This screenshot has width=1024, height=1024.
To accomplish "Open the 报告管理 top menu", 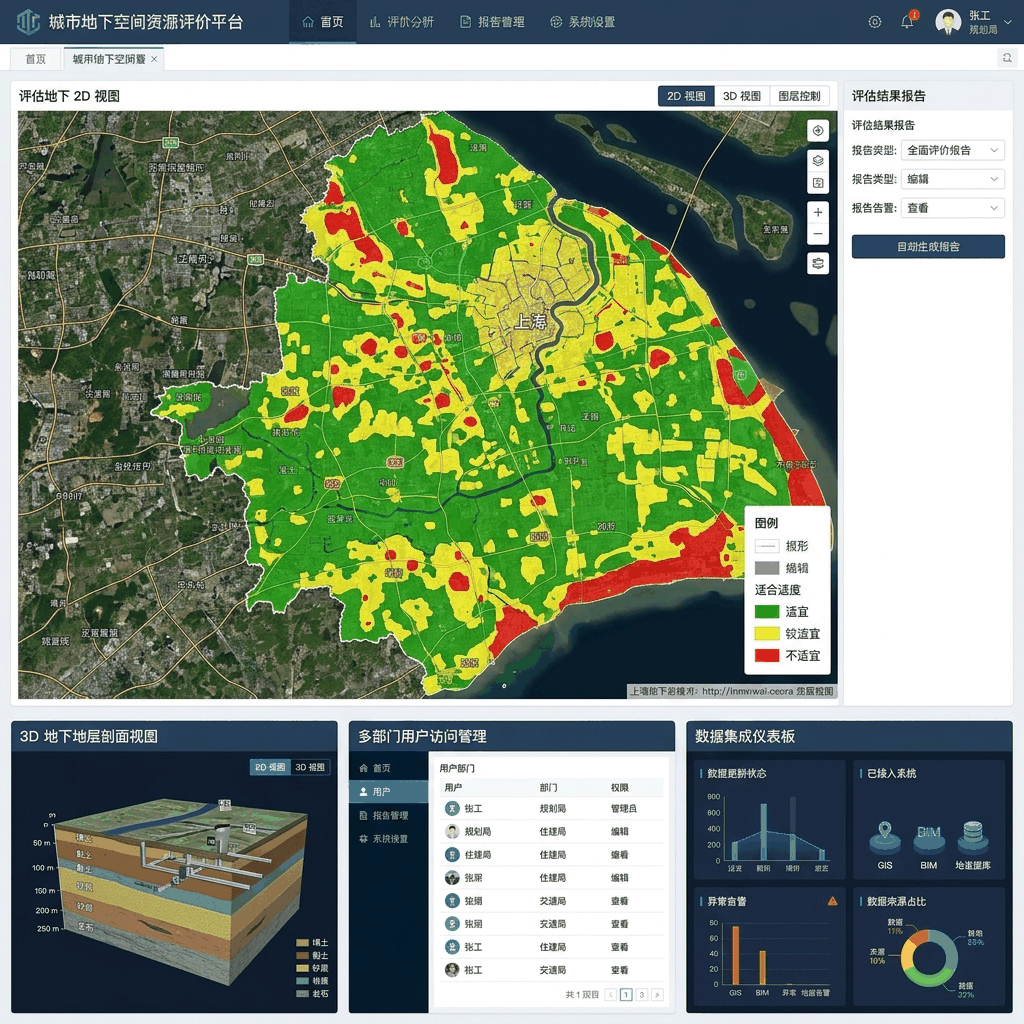I will (x=492, y=22).
